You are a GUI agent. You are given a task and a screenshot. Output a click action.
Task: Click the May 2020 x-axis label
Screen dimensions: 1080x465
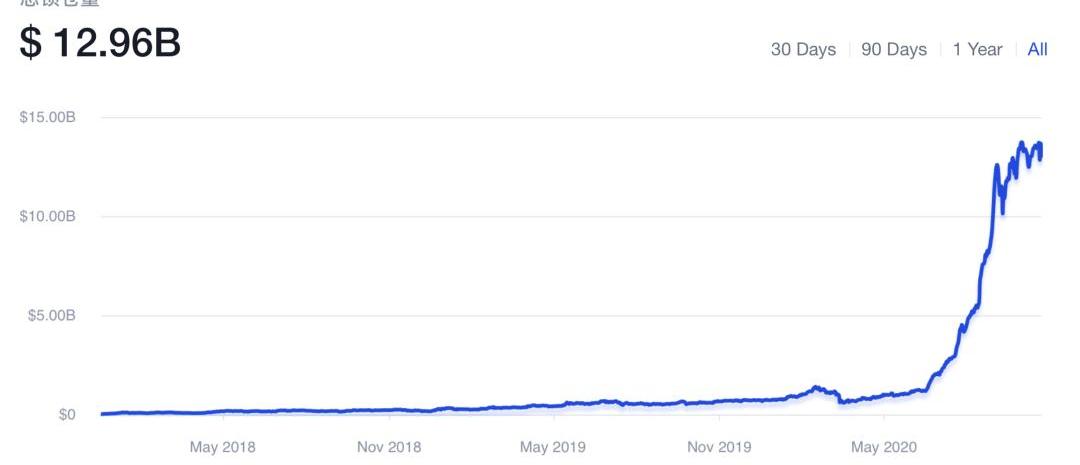coord(884,447)
